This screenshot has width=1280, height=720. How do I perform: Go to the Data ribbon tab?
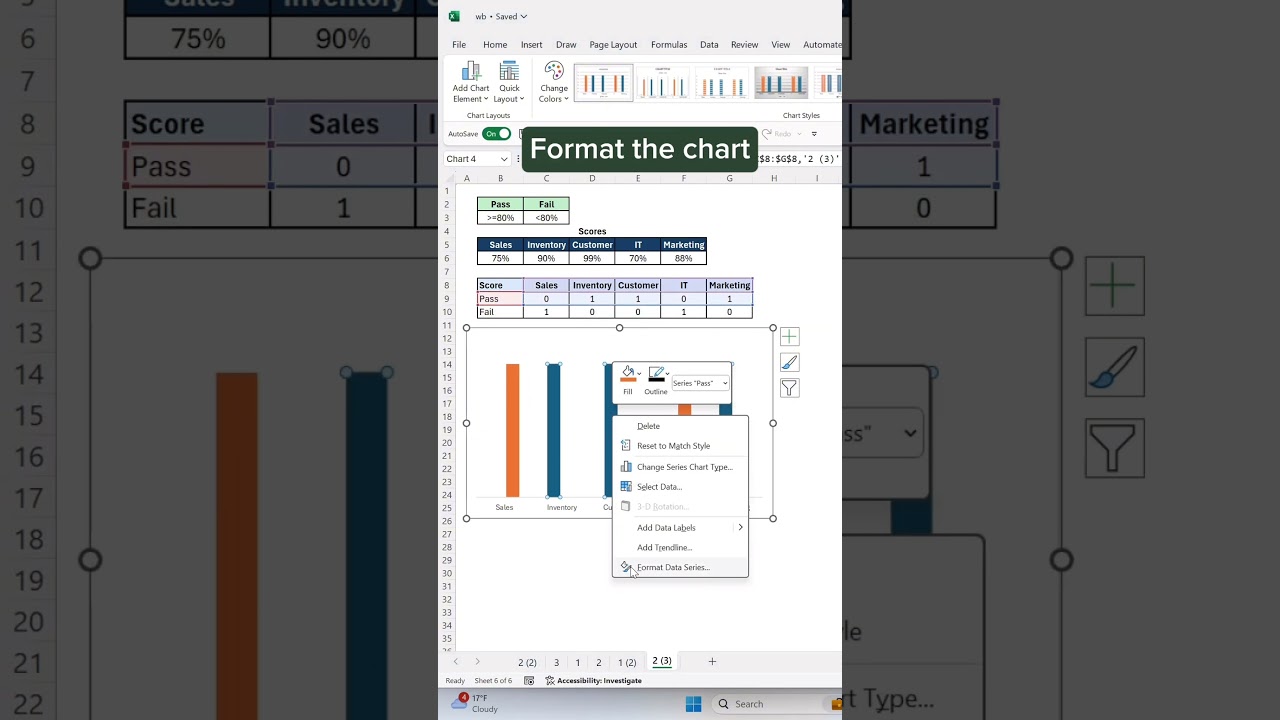pos(709,45)
